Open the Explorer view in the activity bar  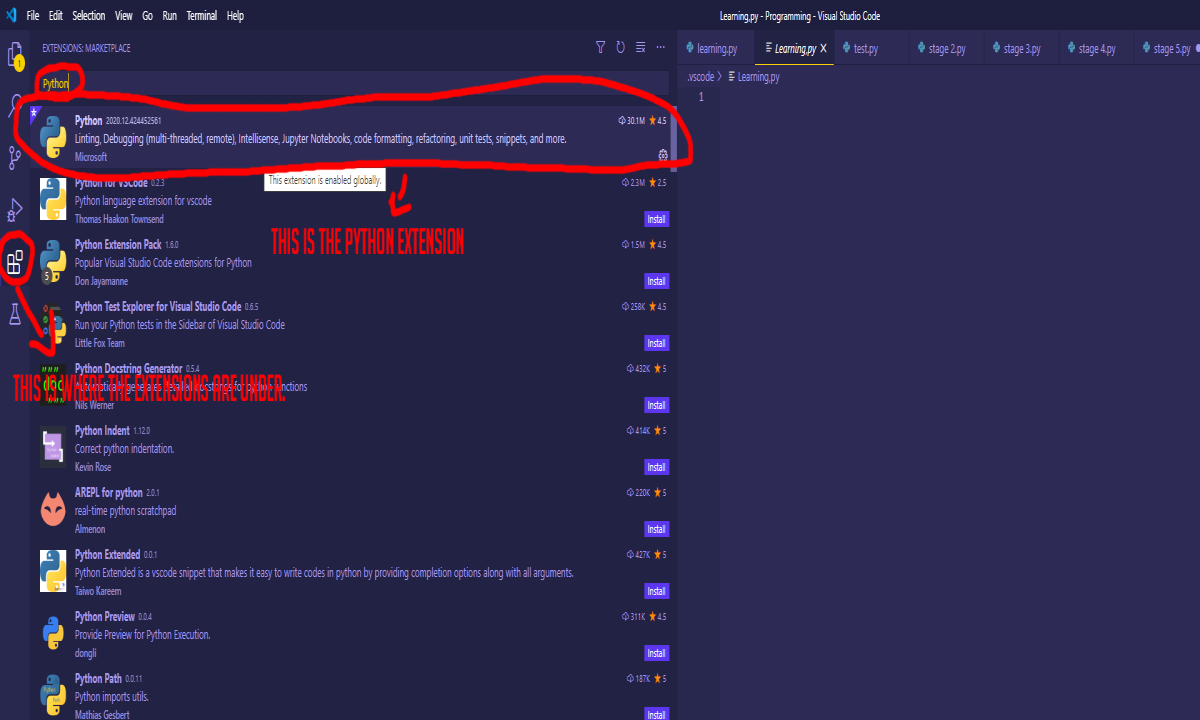click(15, 54)
